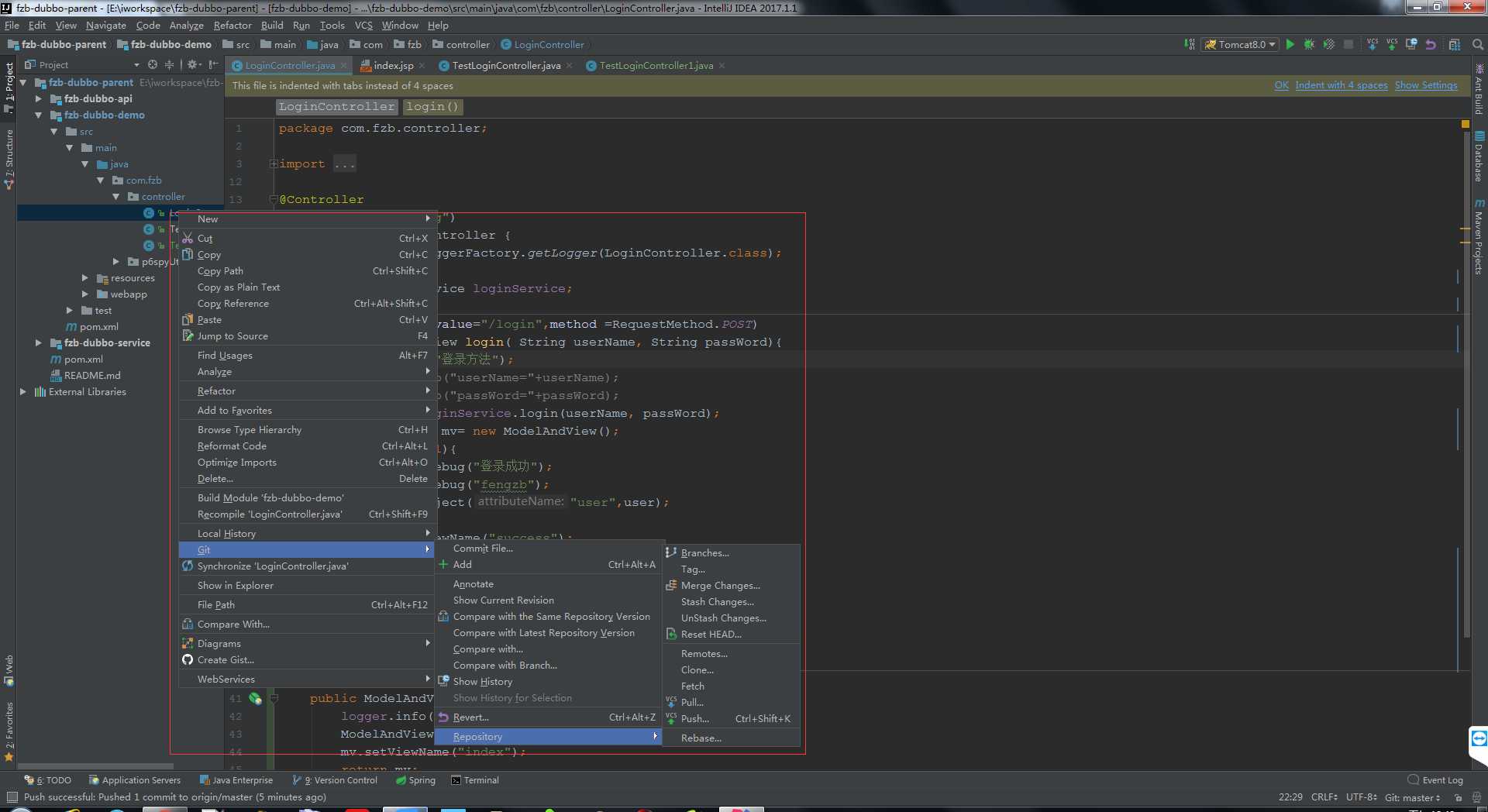Expand the webapp folder
Viewport: 1488px width, 812px height.
coord(84,294)
